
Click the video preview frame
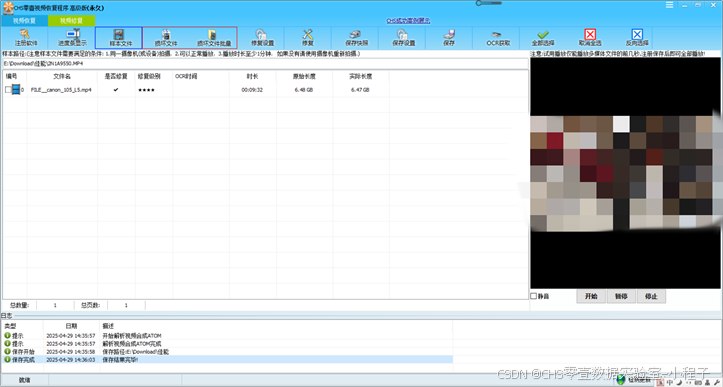(x=625, y=173)
